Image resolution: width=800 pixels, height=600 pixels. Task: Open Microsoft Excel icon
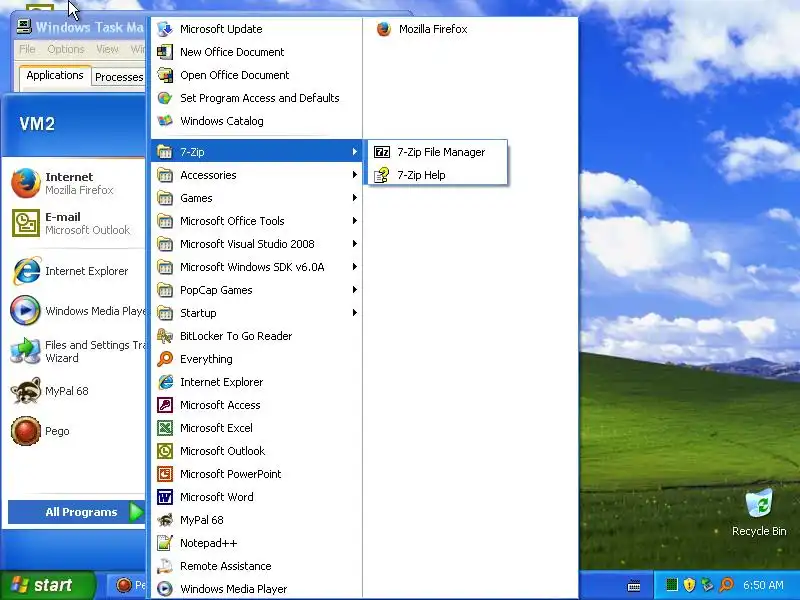[x=165, y=428]
